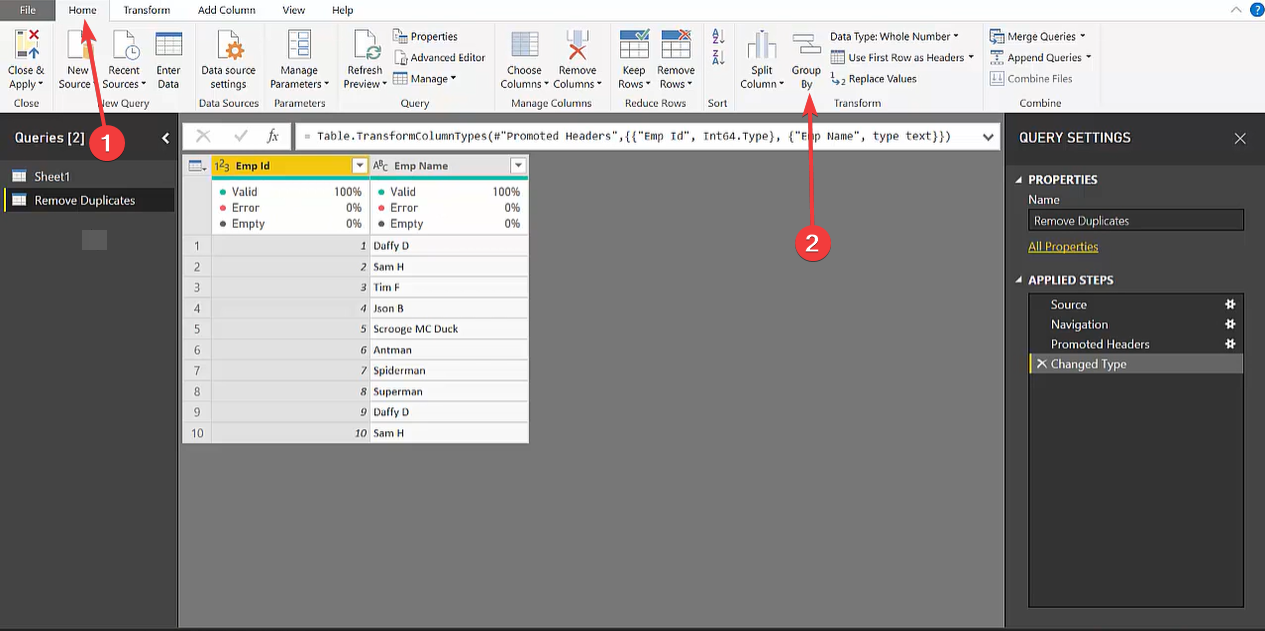The image size is (1265, 631).
Task: Open the All Properties link
Action: [x=1063, y=246]
